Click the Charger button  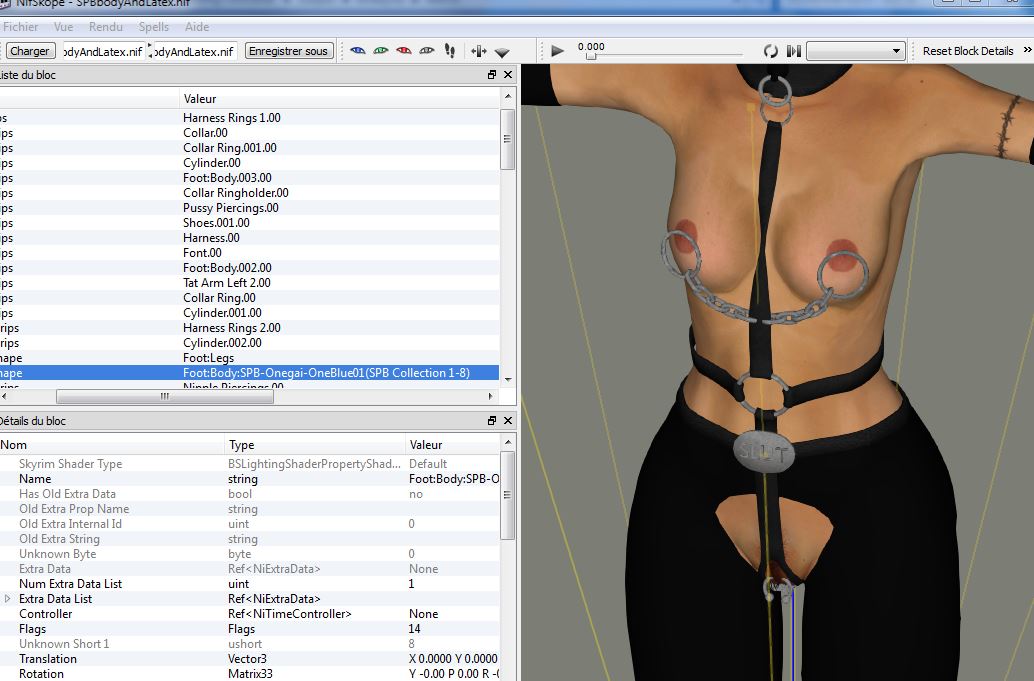[x=29, y=51]
